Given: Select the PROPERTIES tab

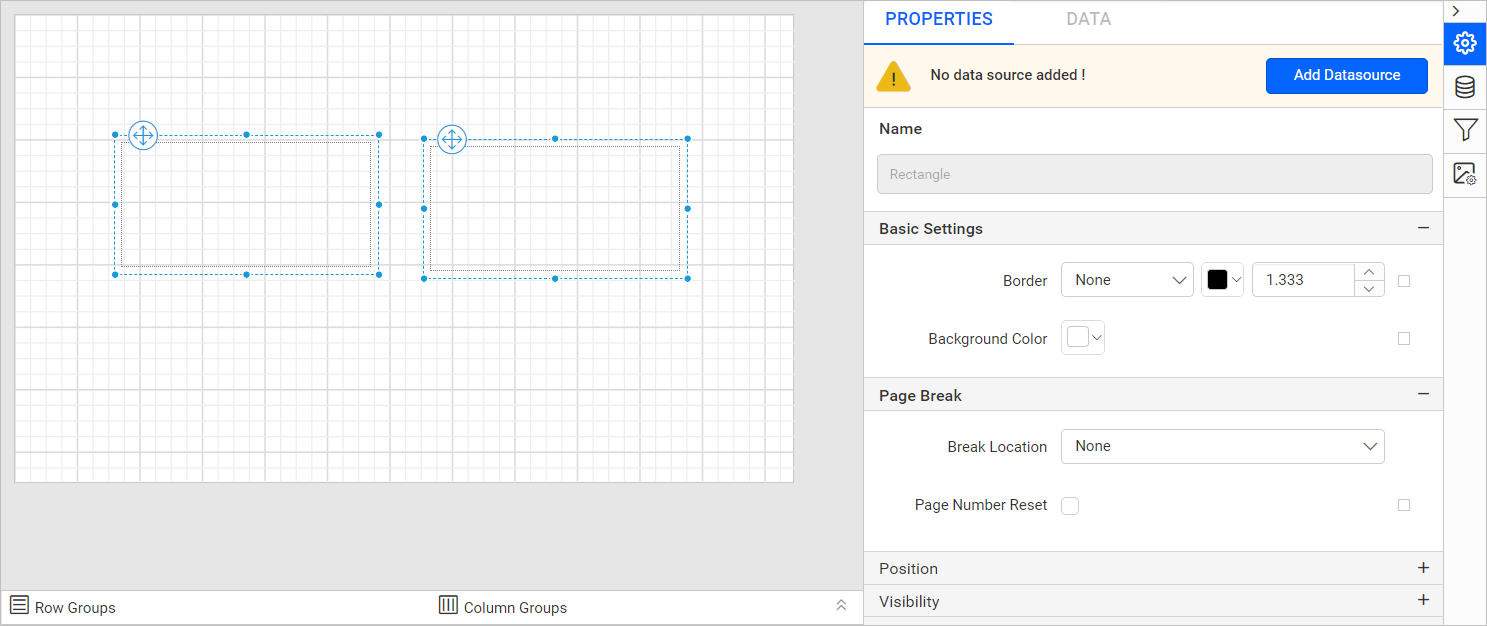Looking at the screenshot, I should [x=939, y=19].
